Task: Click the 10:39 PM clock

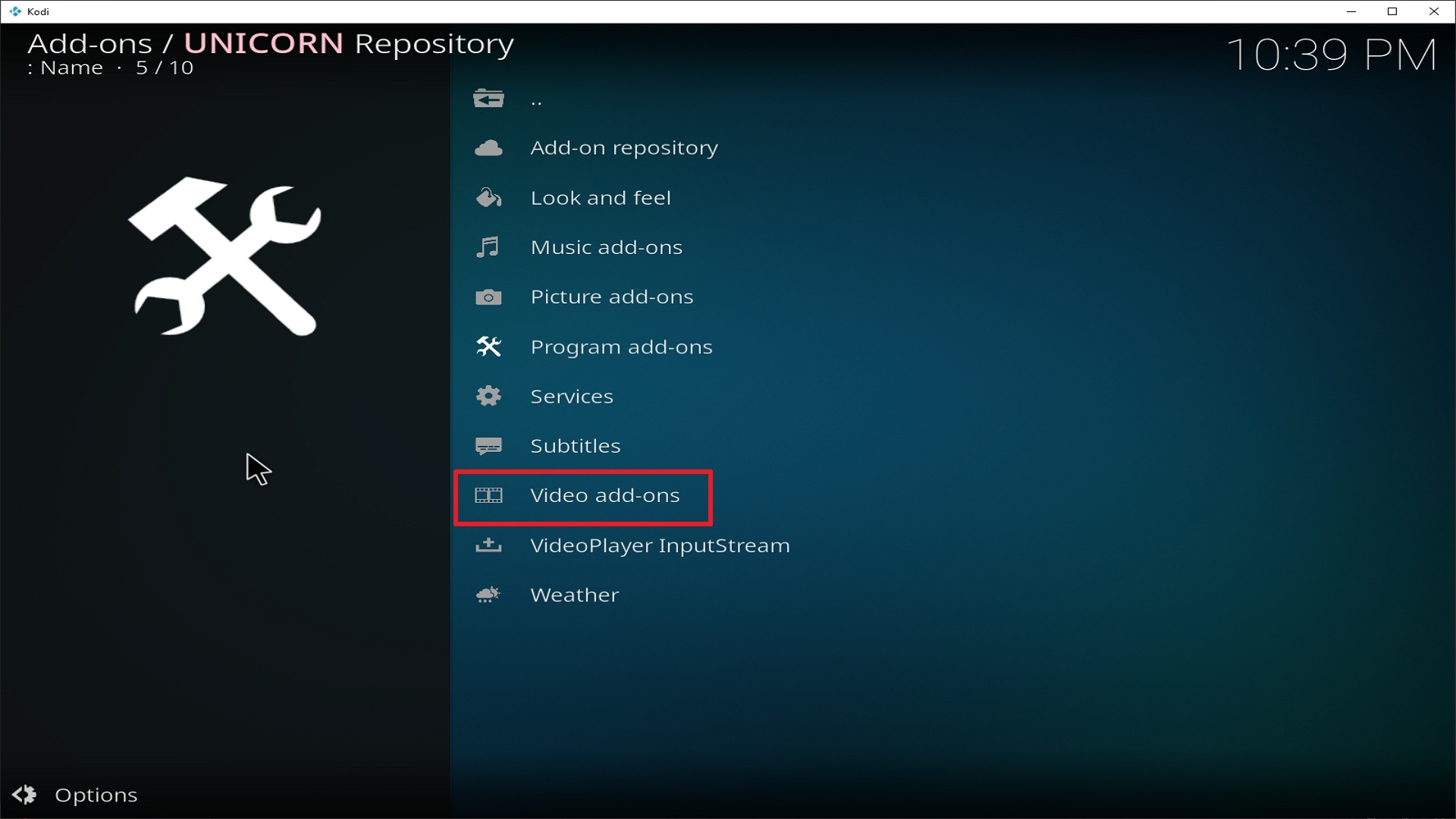Action: pos(1332,55)
